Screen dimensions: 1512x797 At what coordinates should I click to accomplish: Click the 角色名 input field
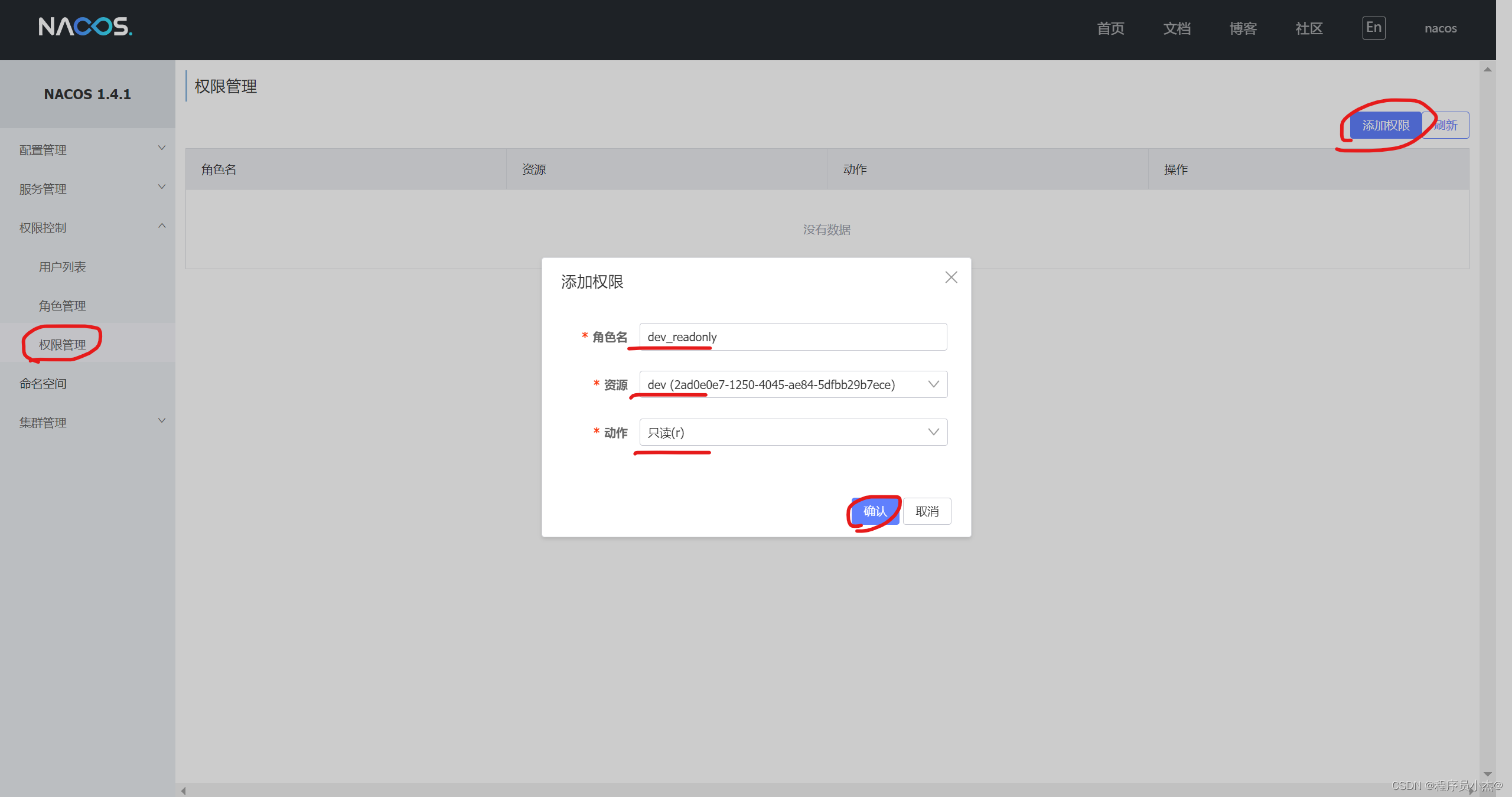click(x=793, y=337)
